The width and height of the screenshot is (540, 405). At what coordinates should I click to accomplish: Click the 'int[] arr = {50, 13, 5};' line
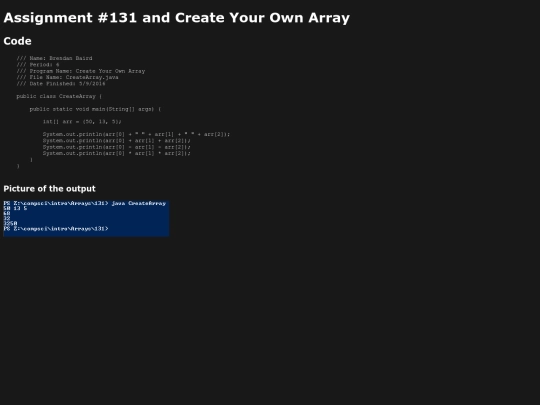point(82,122)
